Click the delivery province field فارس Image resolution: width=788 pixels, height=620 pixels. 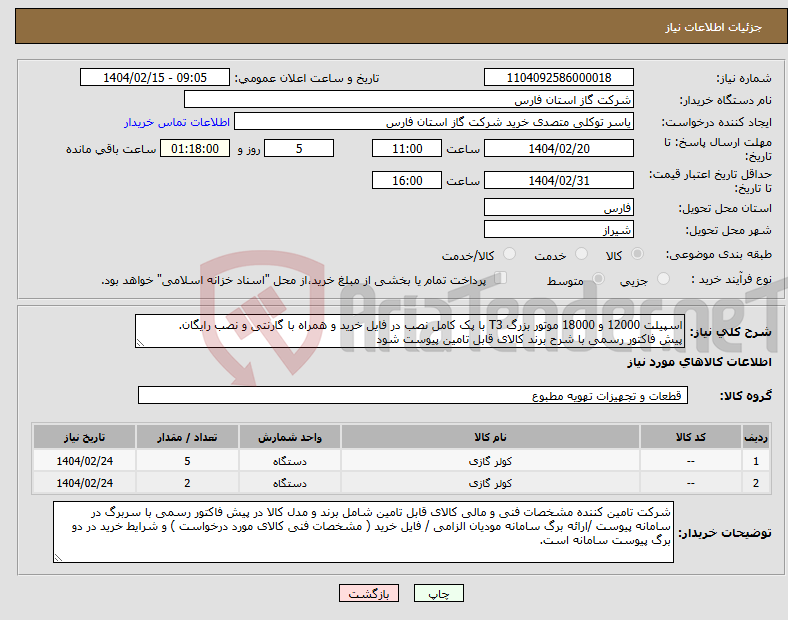(558, 207)
